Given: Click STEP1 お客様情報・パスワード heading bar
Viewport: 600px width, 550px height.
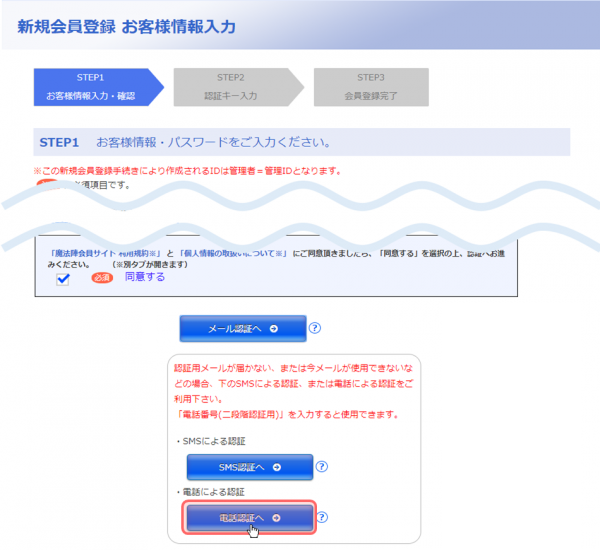Looking at the screenshot, I should click(300, 142).
